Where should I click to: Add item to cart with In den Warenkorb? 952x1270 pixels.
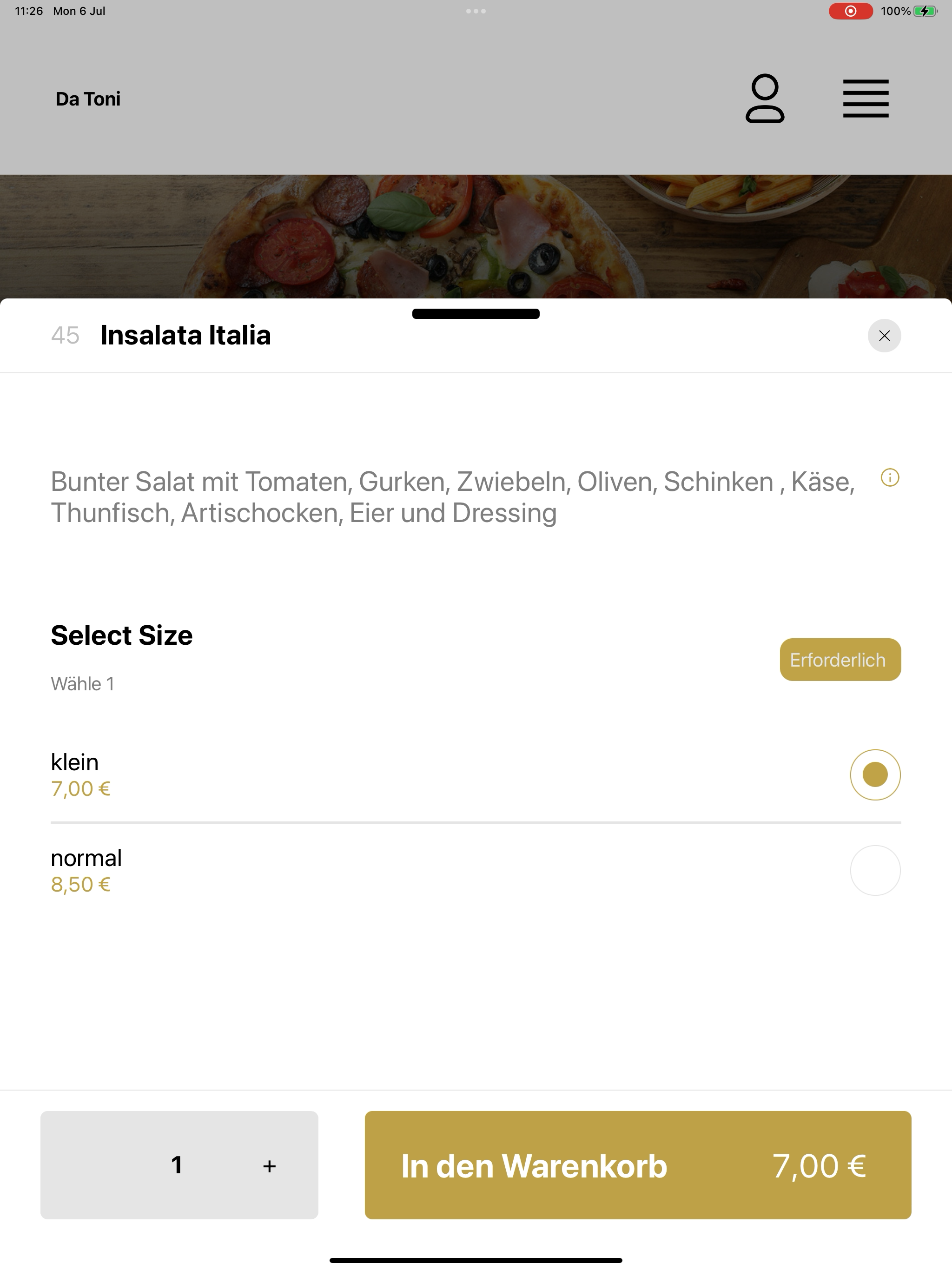point(638,1165)
